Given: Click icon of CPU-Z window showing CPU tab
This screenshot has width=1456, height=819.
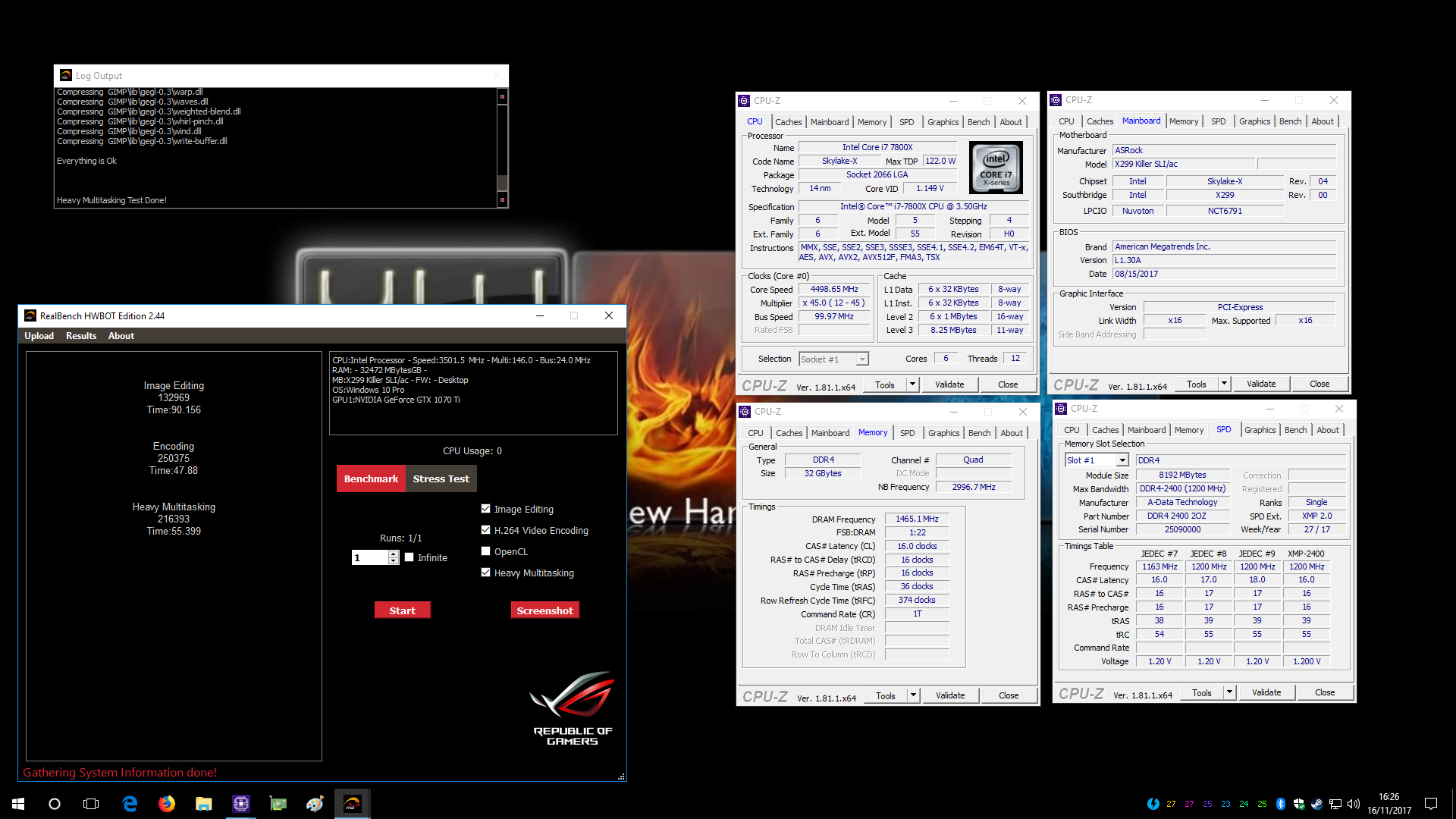Looking at the screenshot, I should 745,100.
